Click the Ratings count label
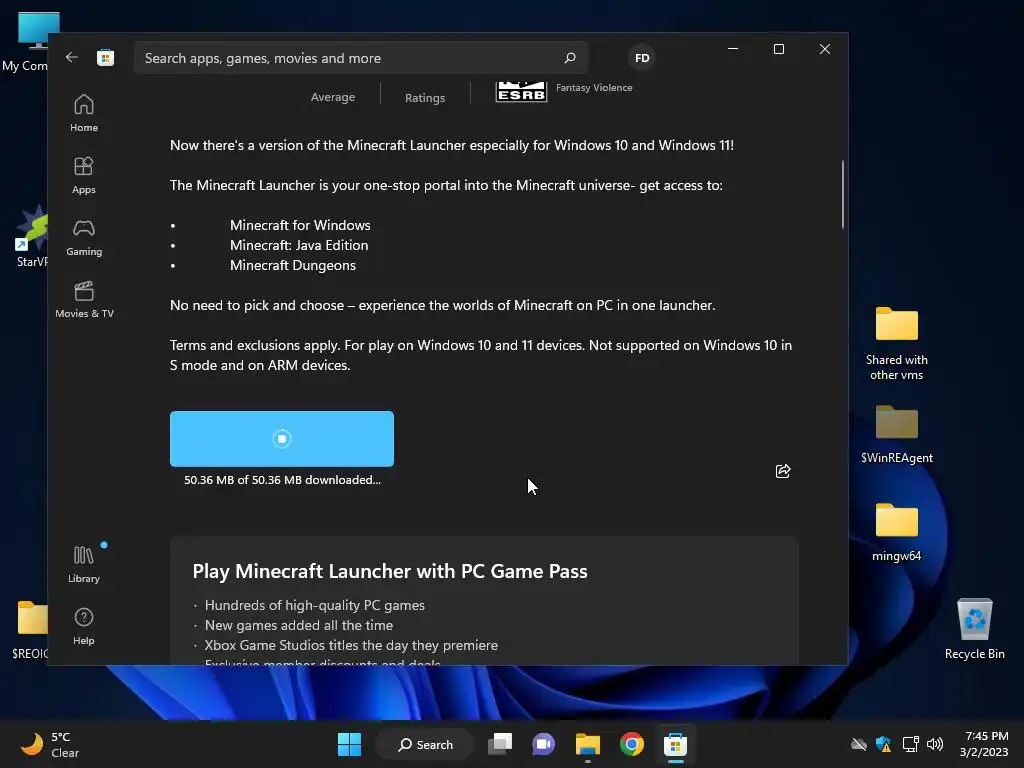This screenshot has height=768, width=1024. coord(424,97)
